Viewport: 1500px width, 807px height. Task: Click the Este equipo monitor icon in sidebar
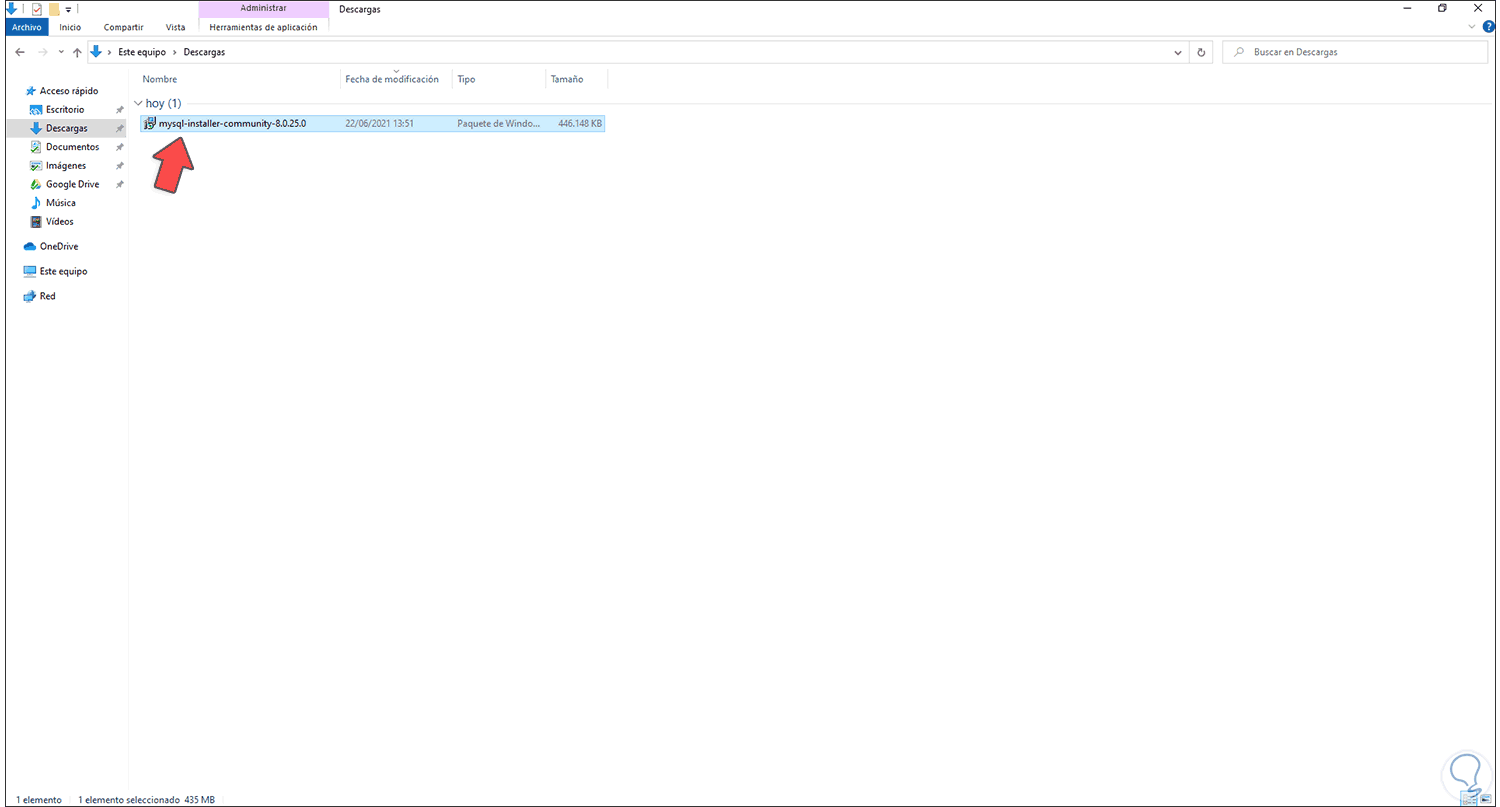coord(30,271)
